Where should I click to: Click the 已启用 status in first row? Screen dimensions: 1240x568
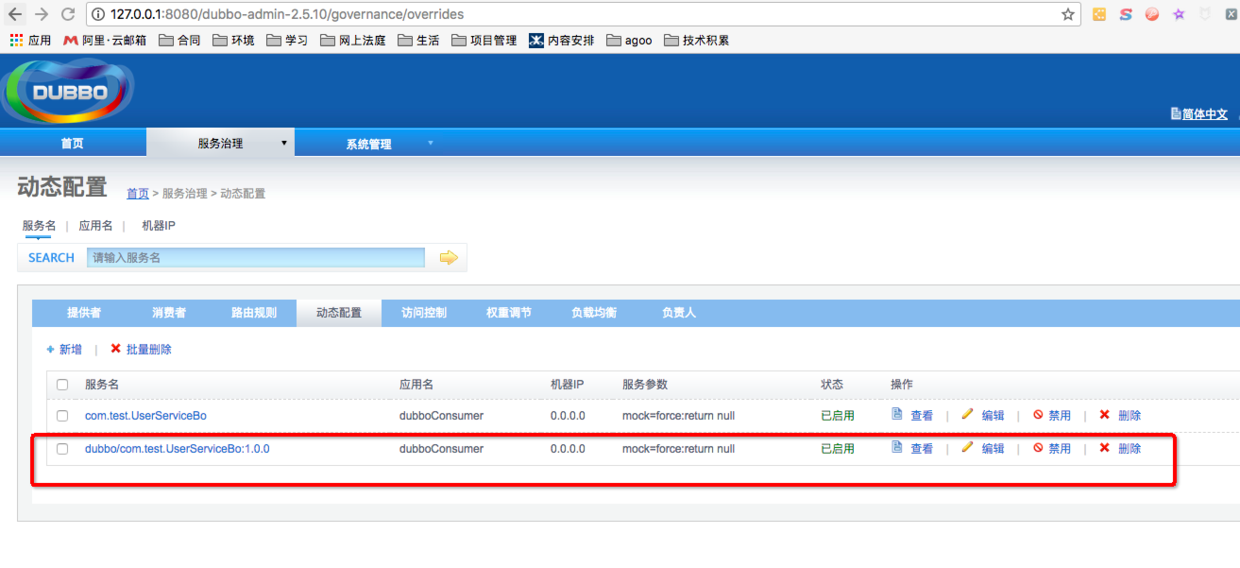[838, 415]
